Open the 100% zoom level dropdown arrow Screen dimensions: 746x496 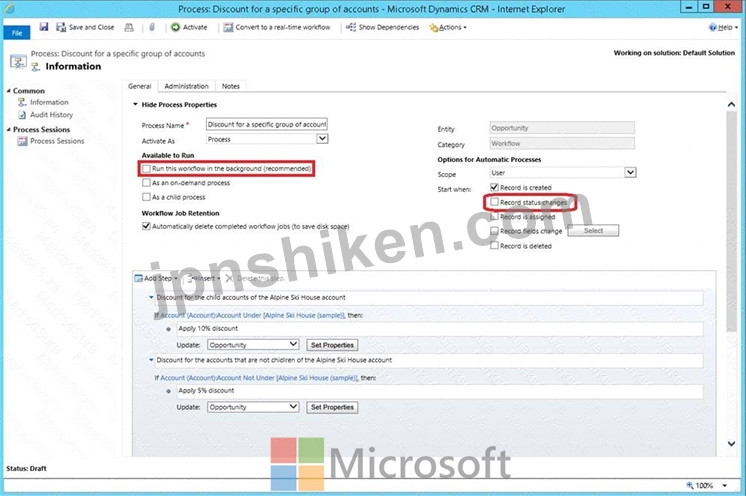(x=725, y=486)
